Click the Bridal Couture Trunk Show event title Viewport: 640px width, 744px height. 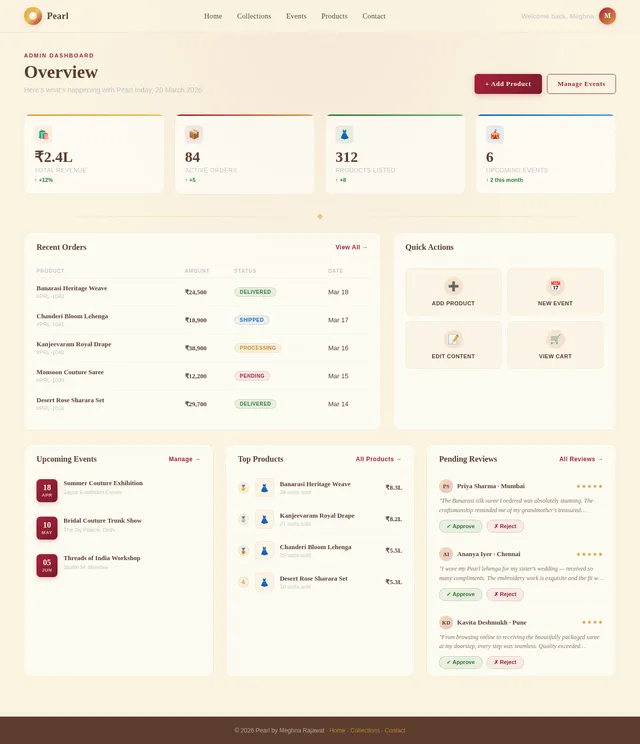pyautogui.click(x=102, y=521)
